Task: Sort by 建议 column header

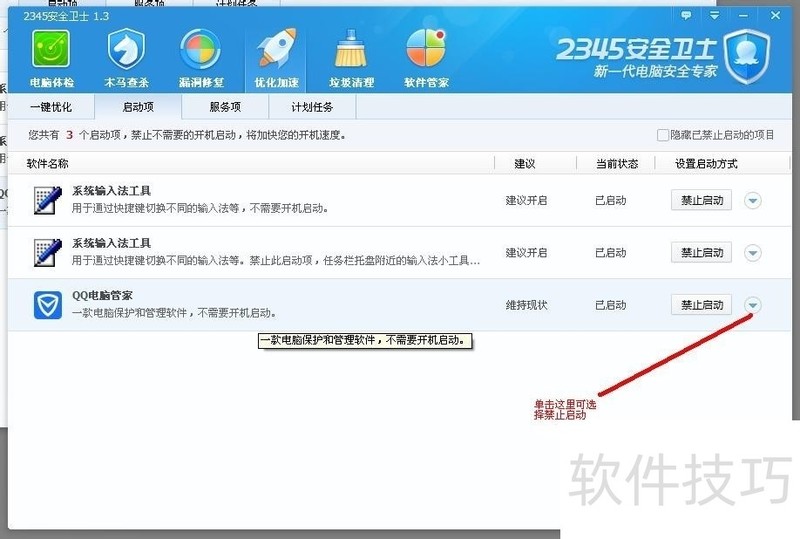Action: click(524, 164)
